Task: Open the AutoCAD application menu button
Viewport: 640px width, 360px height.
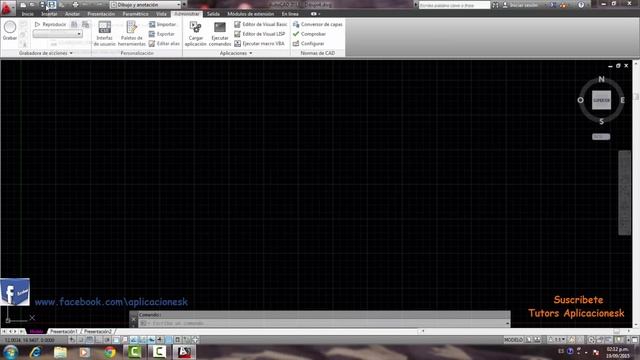Action: pos(7,8)
